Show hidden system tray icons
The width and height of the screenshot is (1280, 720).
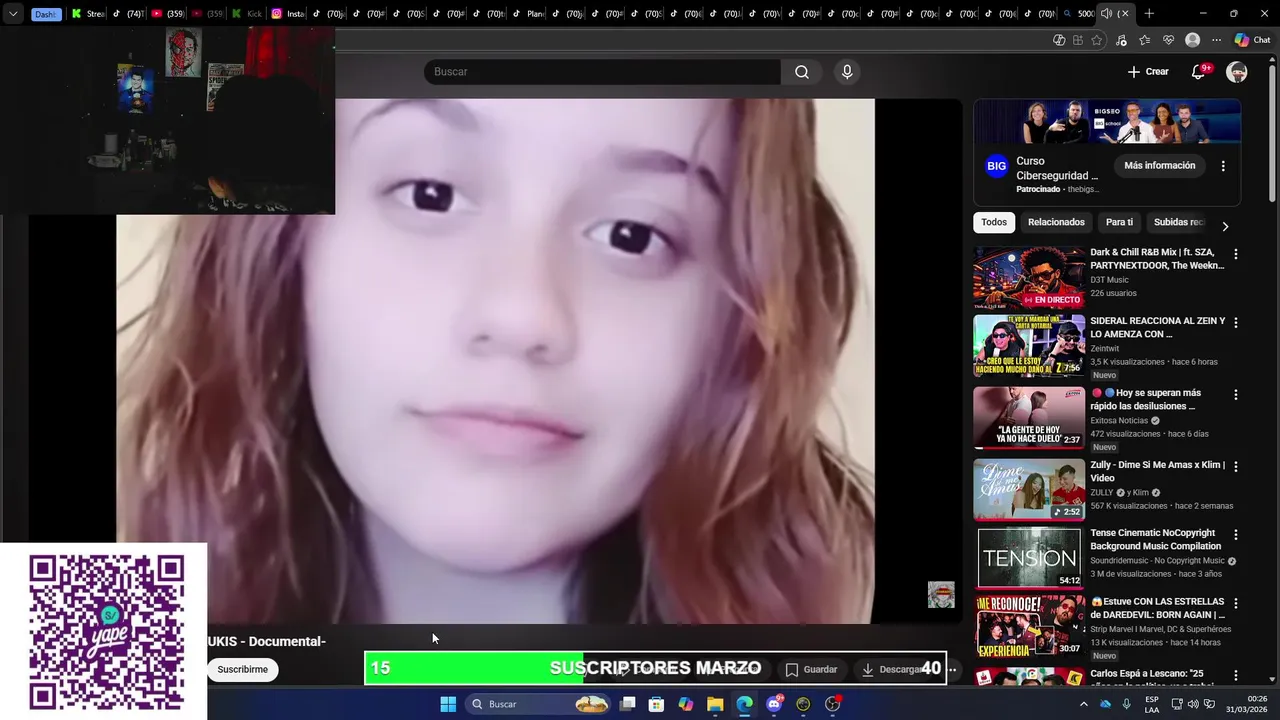1084,704
